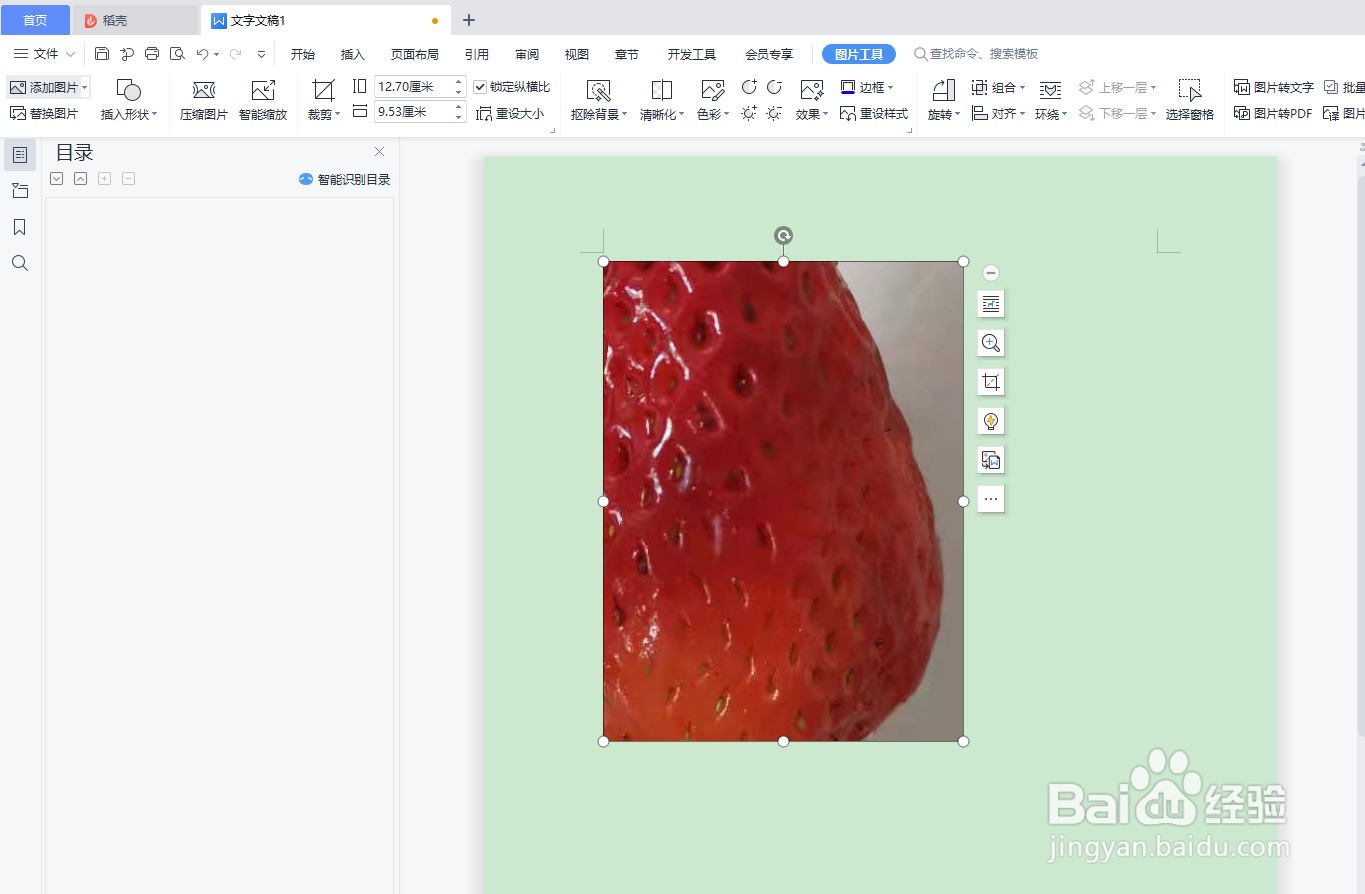Click the 添加图片 (Add Picture) icon
The image size is (1365, 894).
(18, 87)
